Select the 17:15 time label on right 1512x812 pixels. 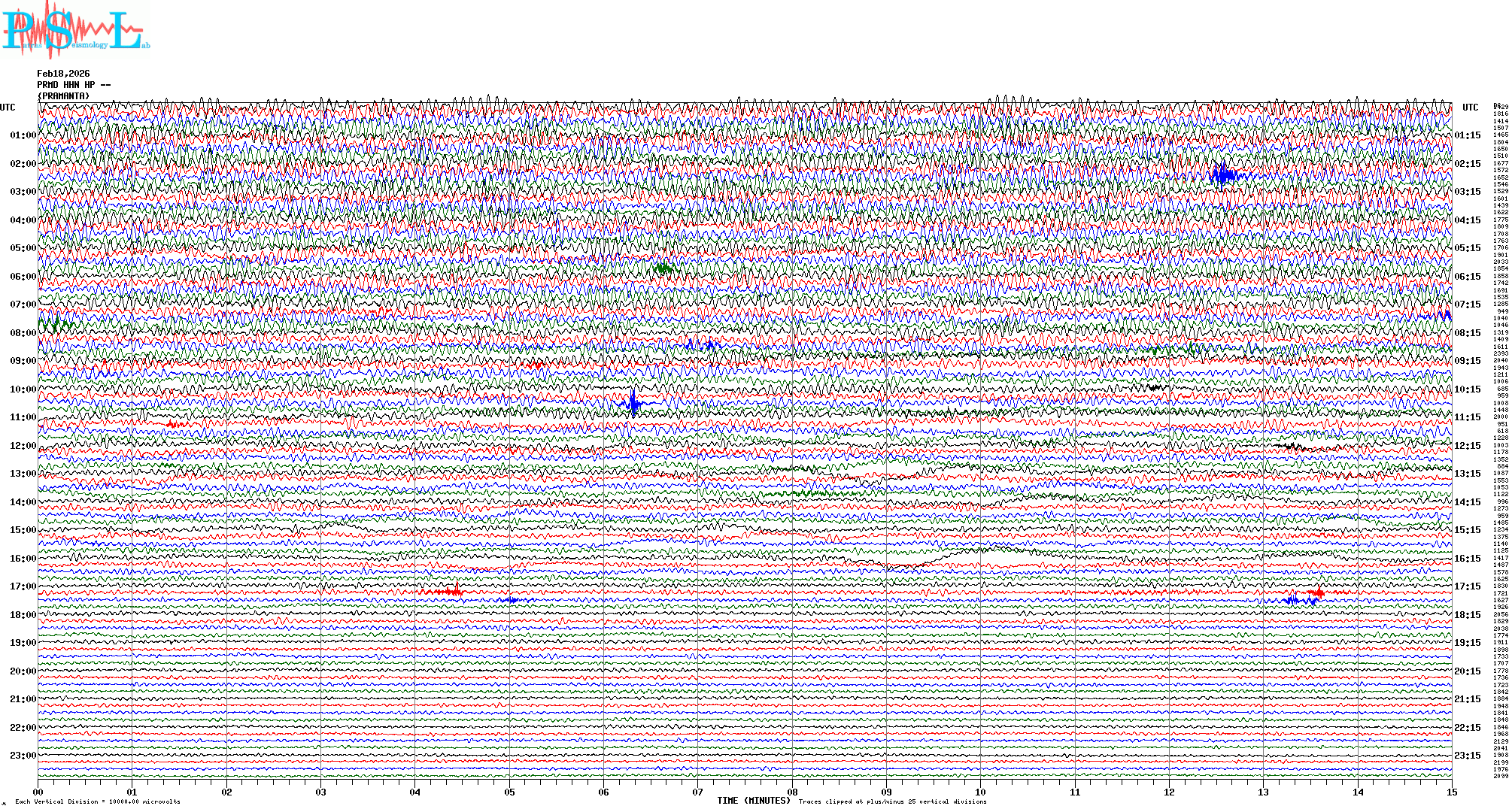(1467, 586)
